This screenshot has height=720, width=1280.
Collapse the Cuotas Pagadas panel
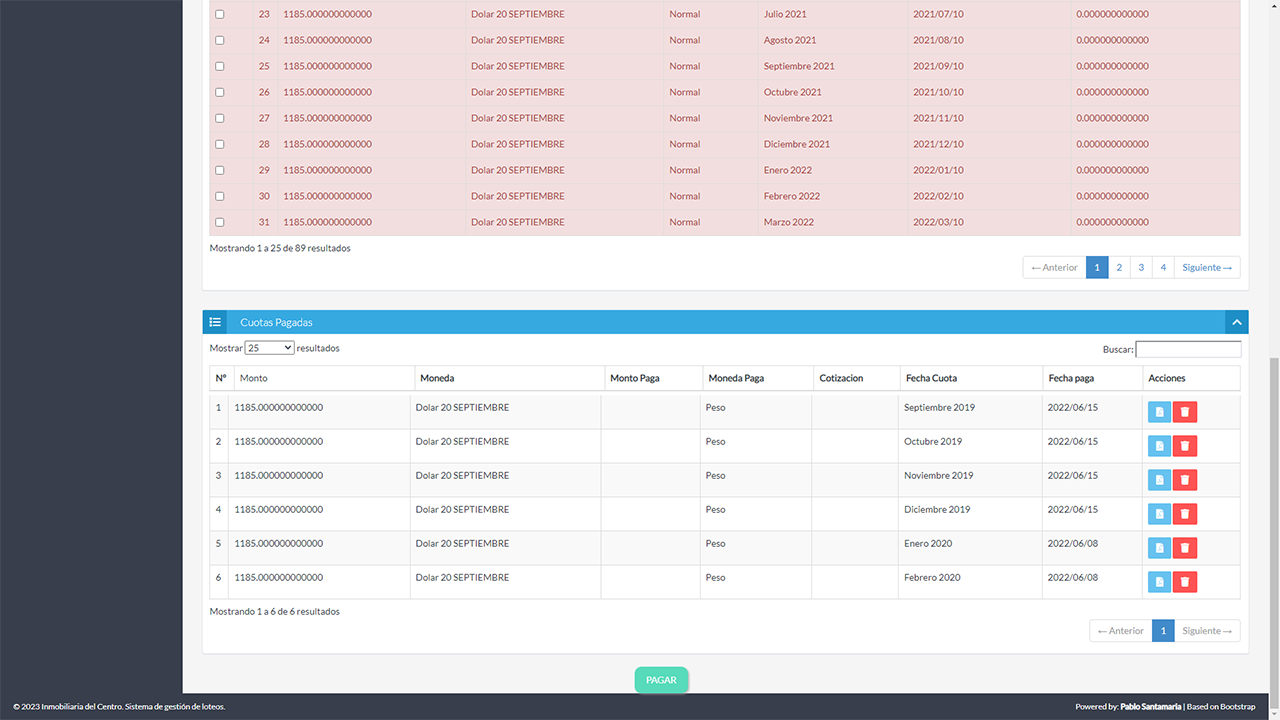[1237, 322]
